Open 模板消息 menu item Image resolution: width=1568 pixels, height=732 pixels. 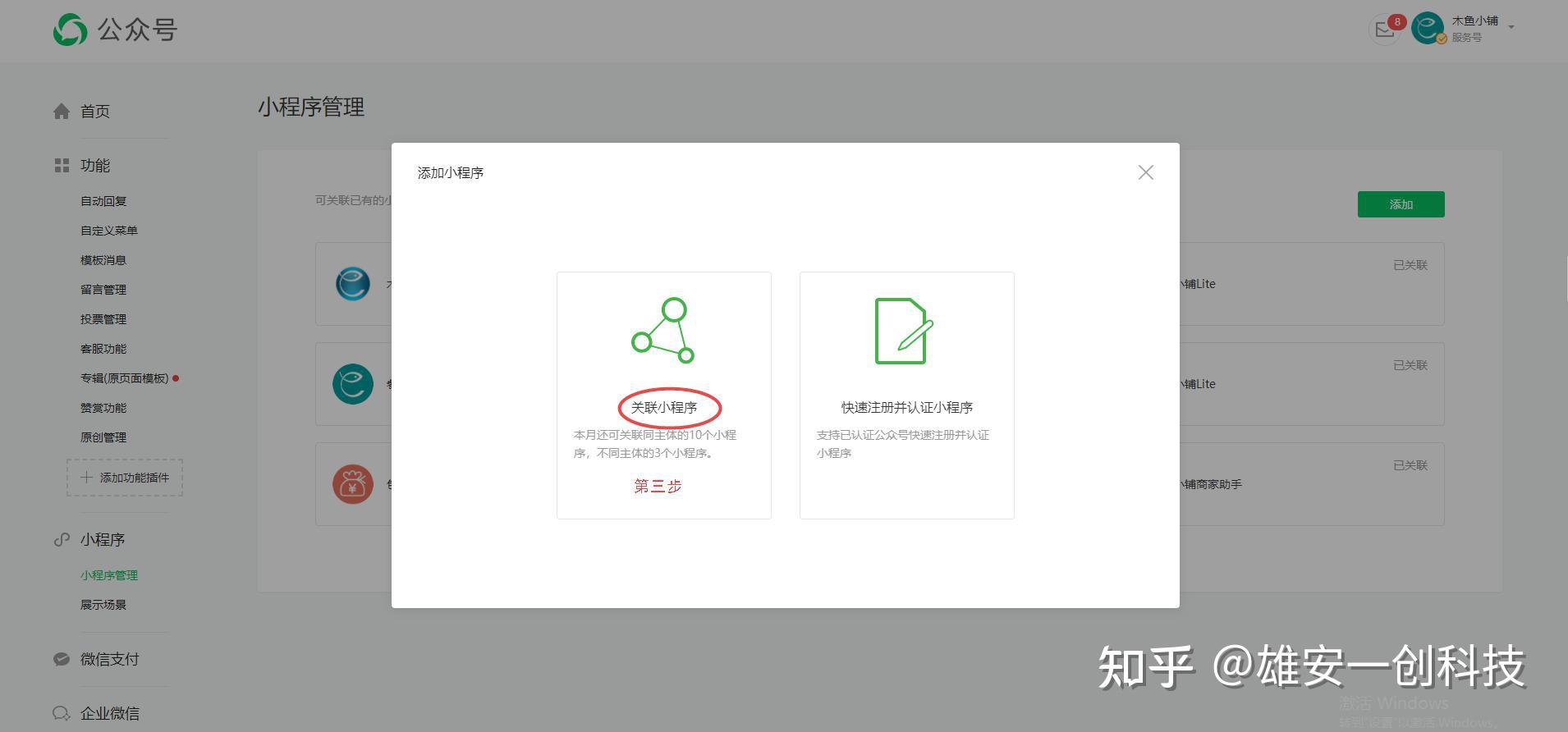(x=103, y=260)
